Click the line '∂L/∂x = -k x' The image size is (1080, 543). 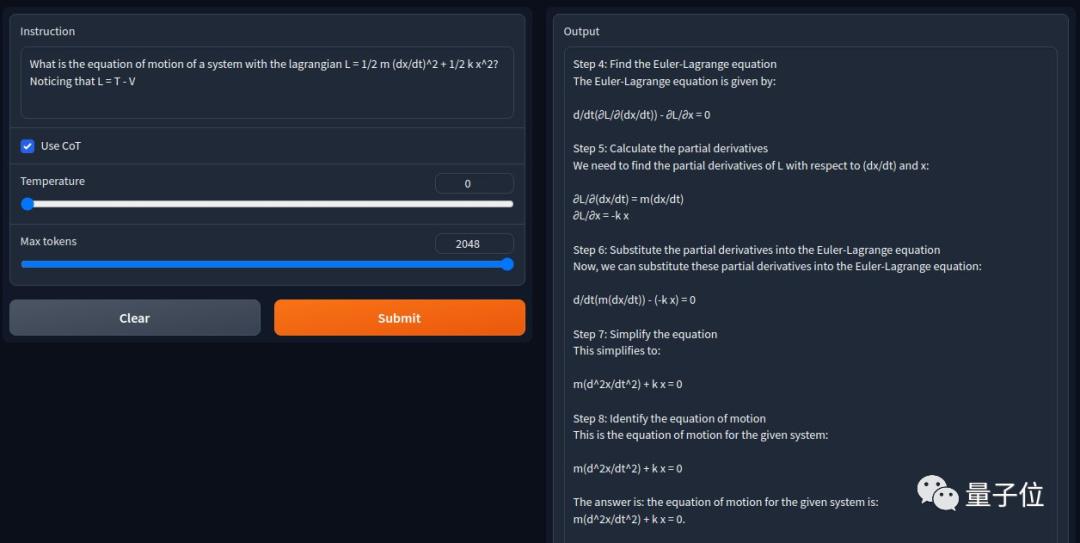click(601, 216)
